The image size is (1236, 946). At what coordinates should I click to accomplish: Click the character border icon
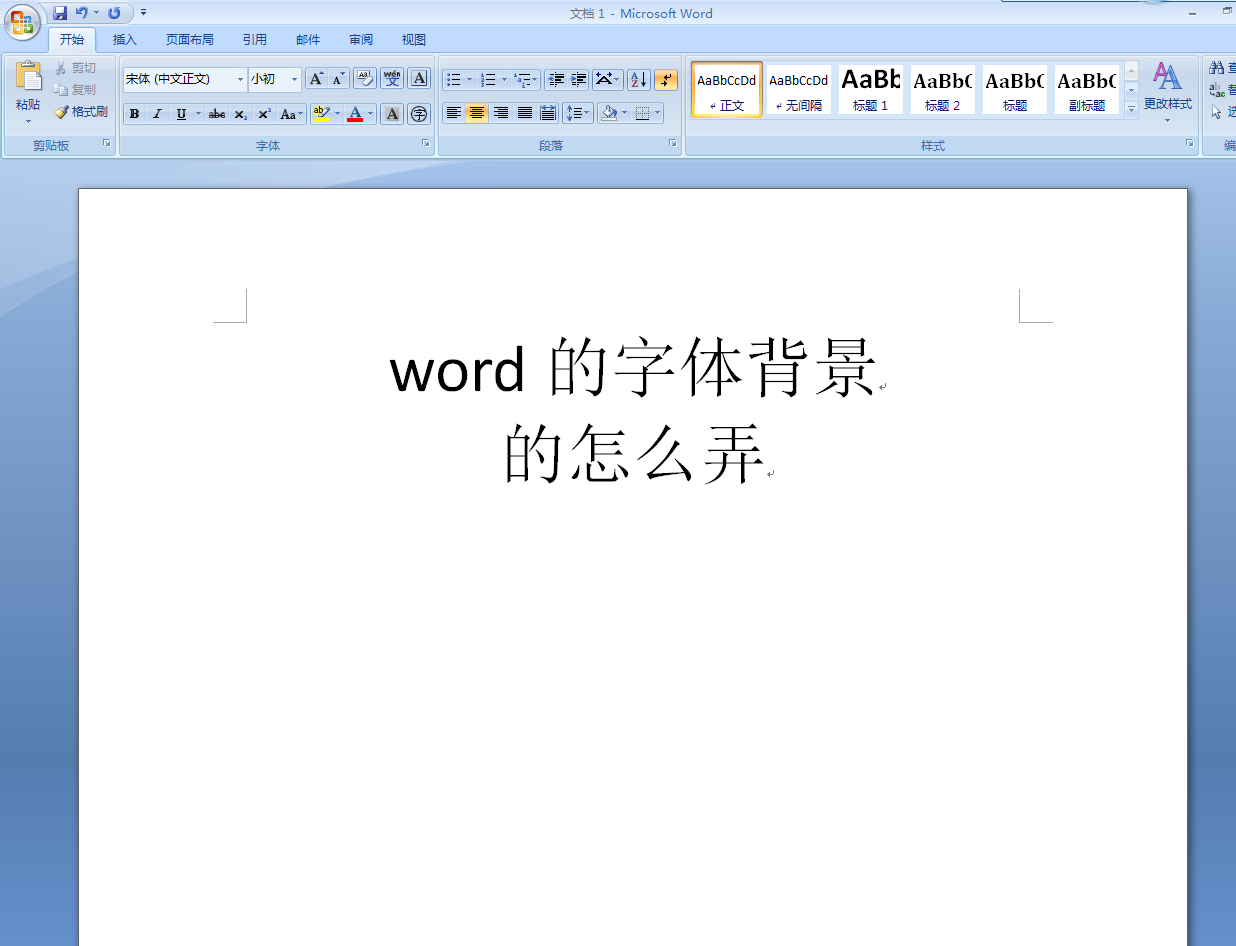(x=419, y=79)
